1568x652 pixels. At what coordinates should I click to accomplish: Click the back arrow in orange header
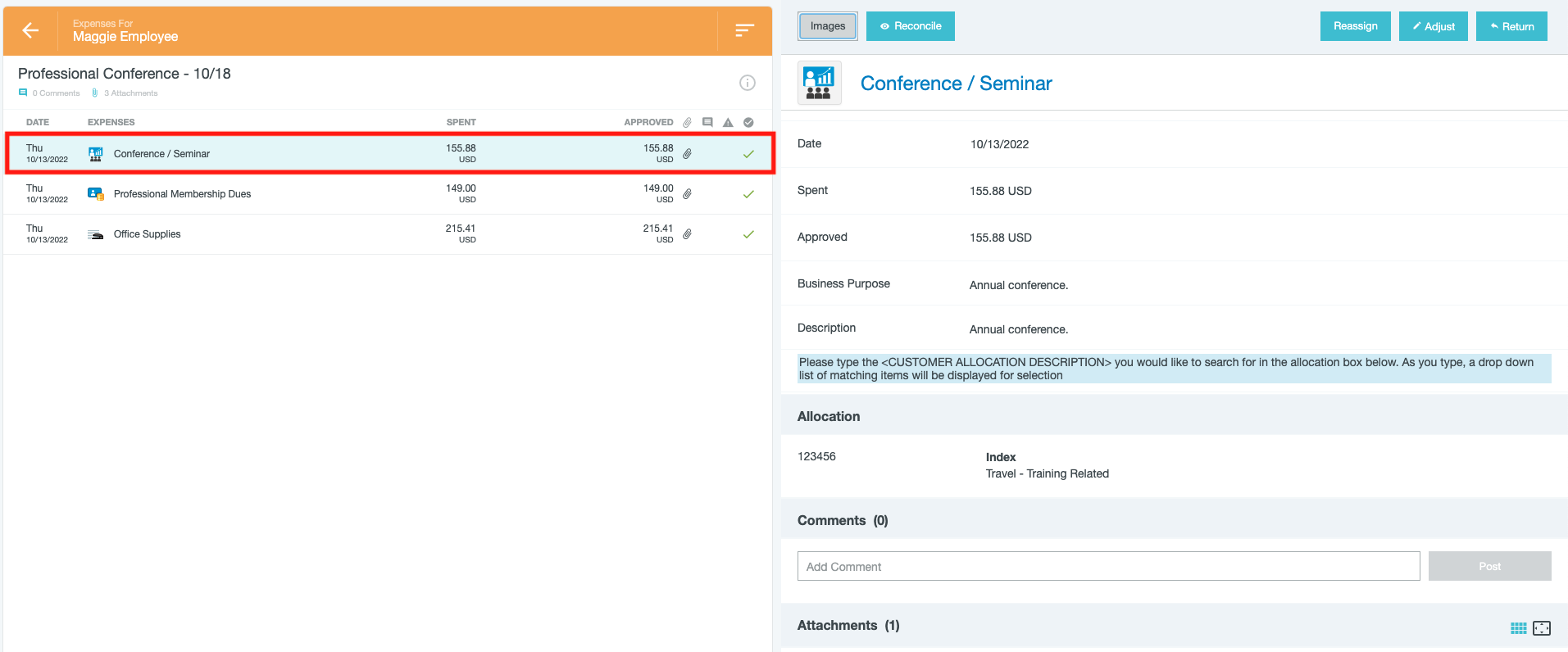(30, 30)
